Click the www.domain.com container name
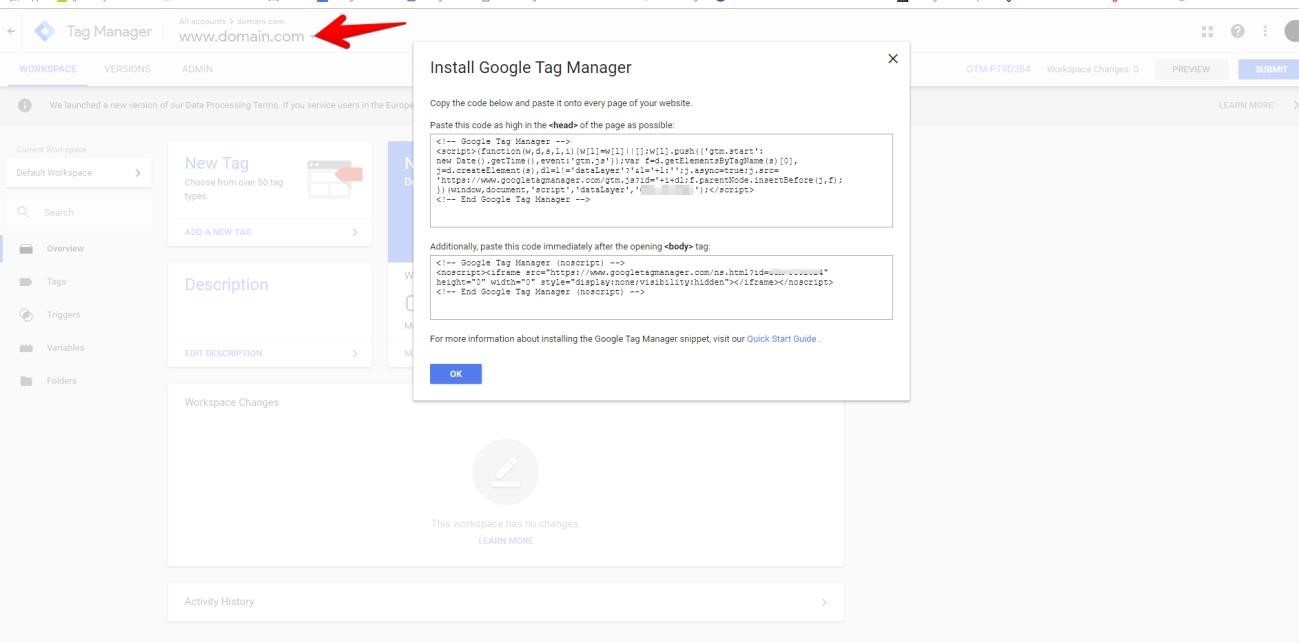This screenshot has width=1299, height=643. (x=241, y=37)
